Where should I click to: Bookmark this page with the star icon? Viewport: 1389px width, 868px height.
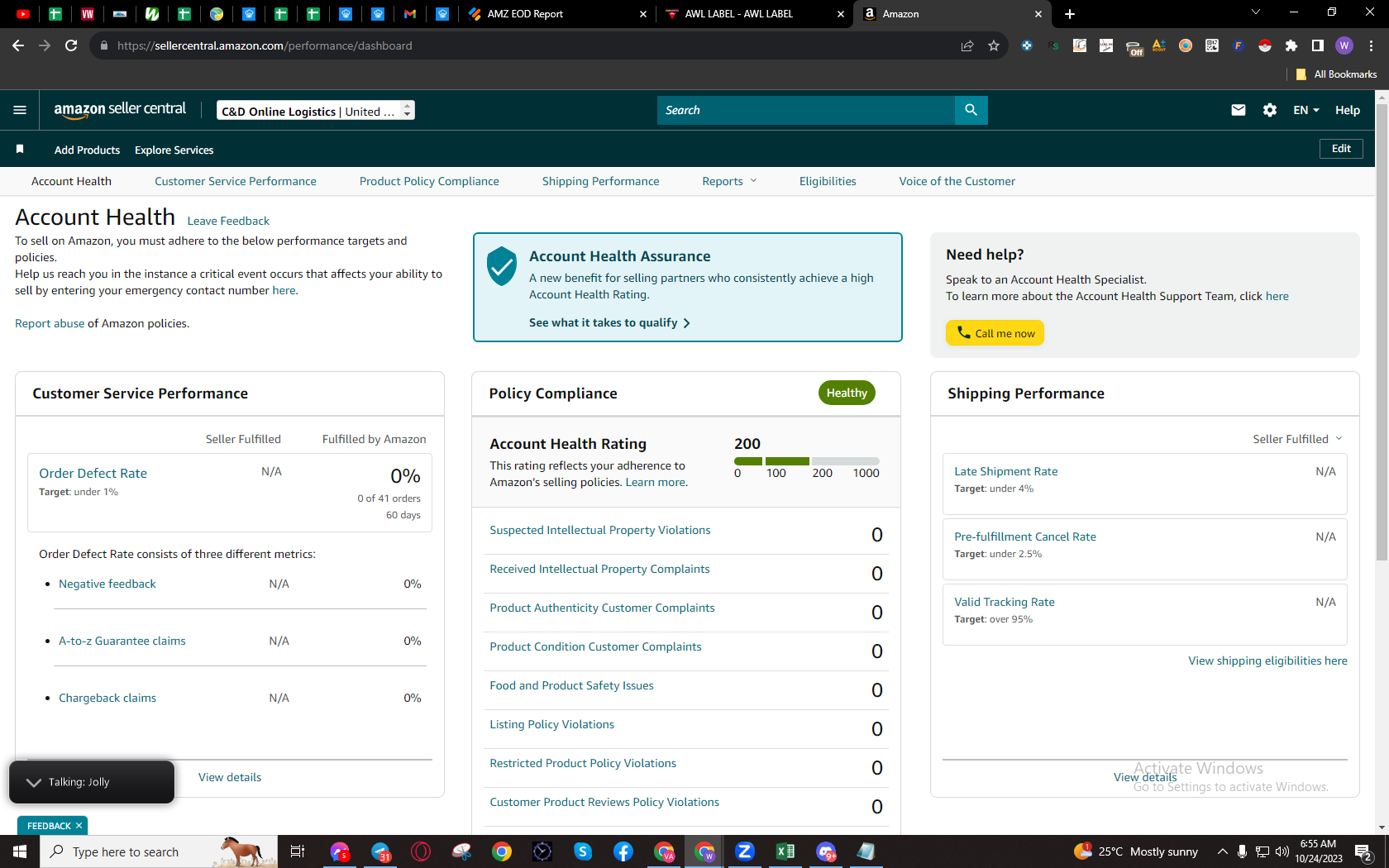click(x=994, y=45)
